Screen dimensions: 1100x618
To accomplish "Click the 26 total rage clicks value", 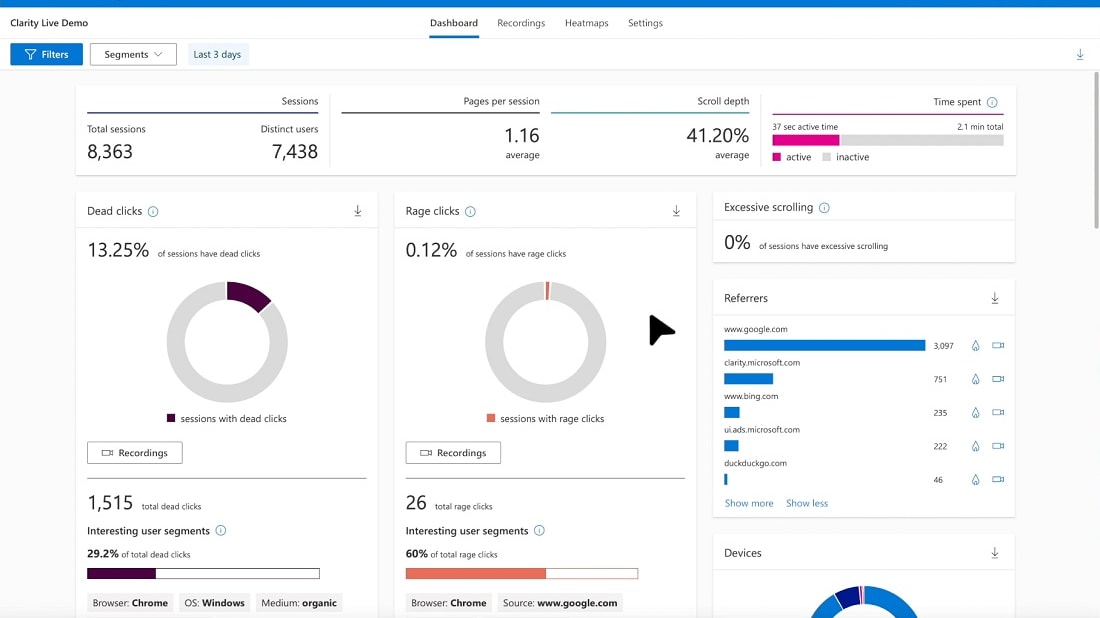I will coord(416,503).
